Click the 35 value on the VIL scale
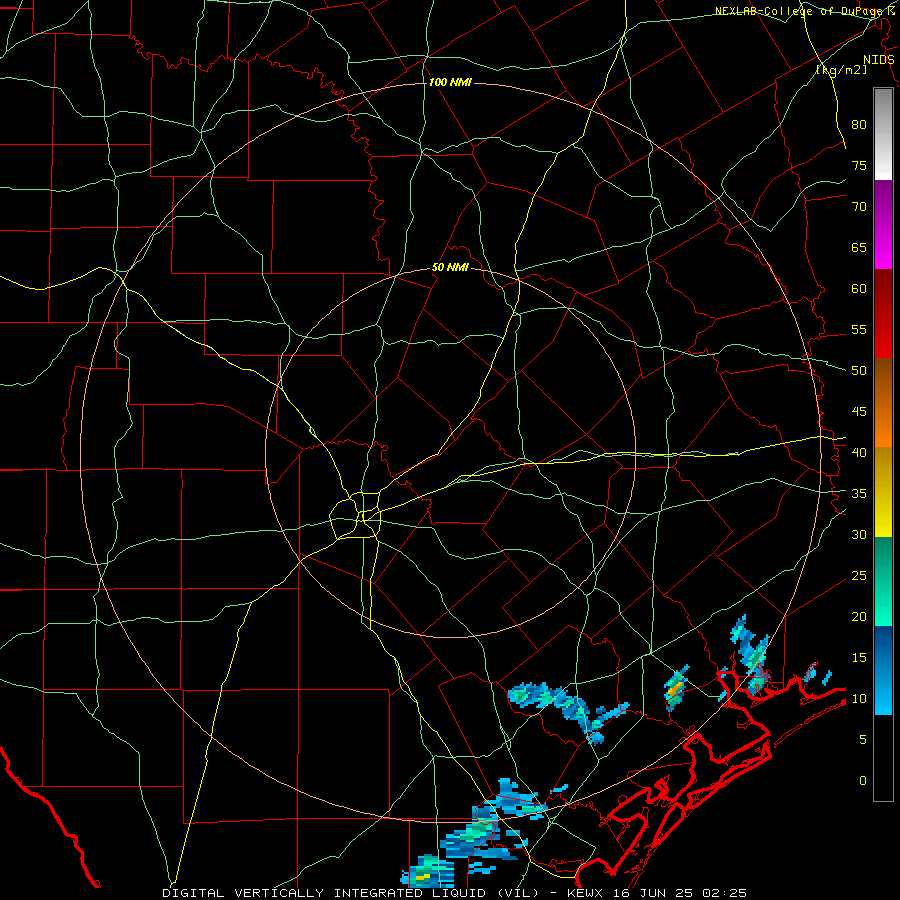 [859, 494]
